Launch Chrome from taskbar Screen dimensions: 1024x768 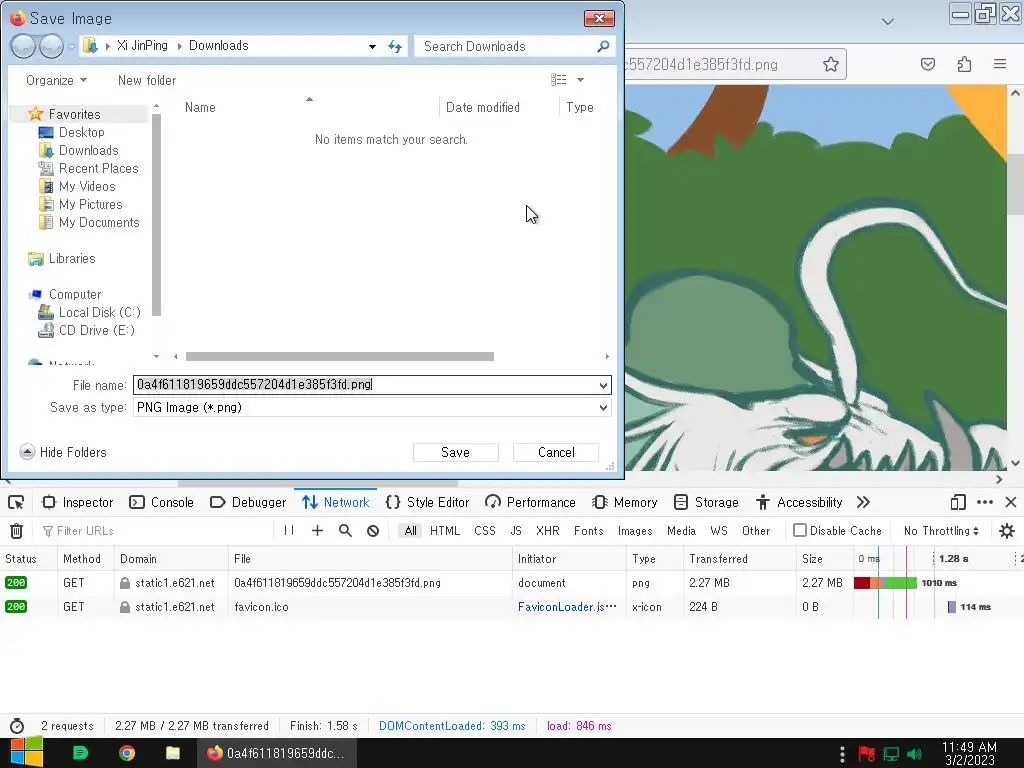(x=127, y=753)
